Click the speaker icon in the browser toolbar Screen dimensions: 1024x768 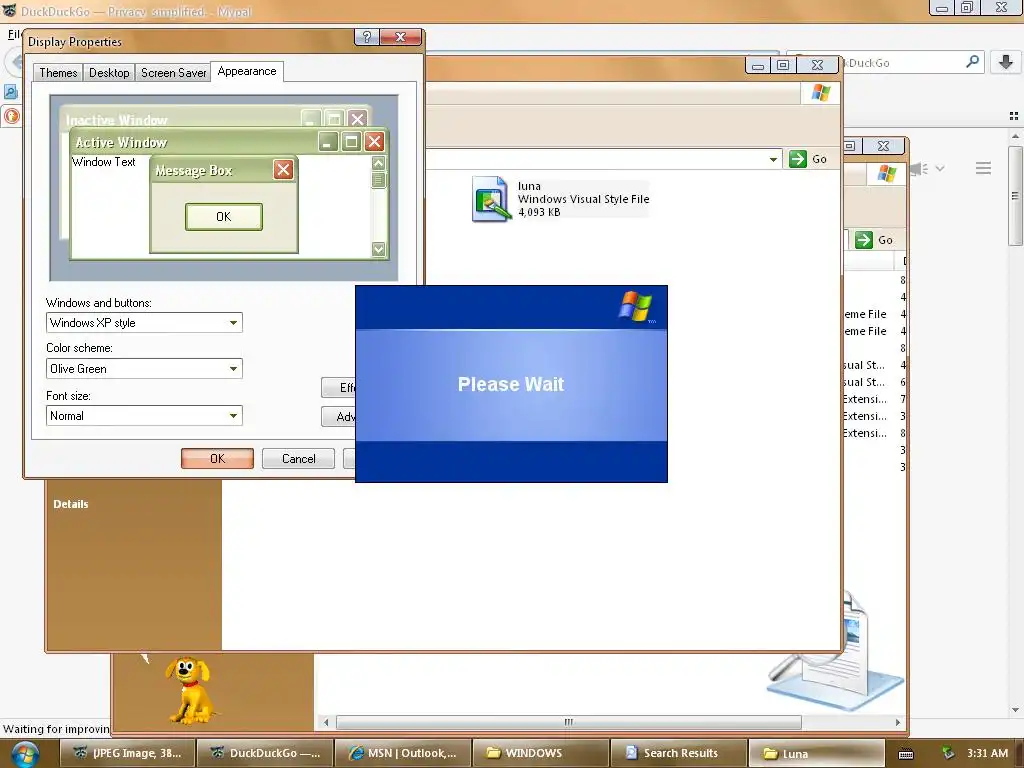(x=919, y=169)
